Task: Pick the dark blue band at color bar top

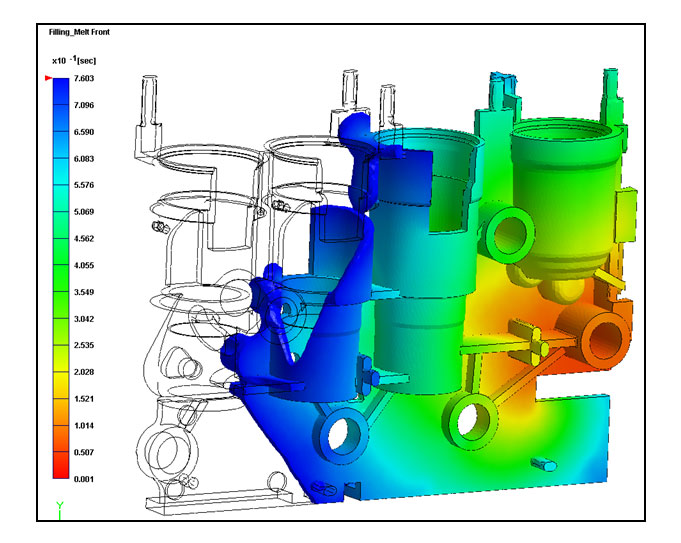Action: (x=60, y=92)
